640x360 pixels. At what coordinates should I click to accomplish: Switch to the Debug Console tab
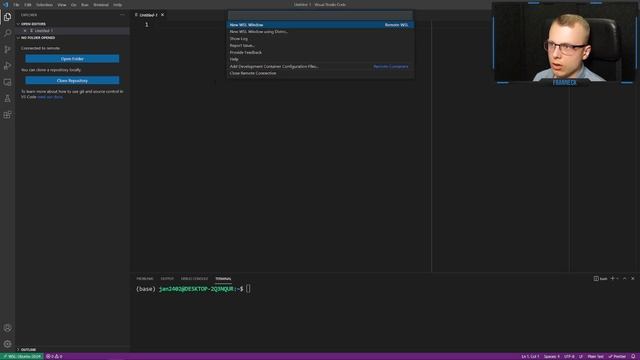pyautogui.click(x=194, y=279)
